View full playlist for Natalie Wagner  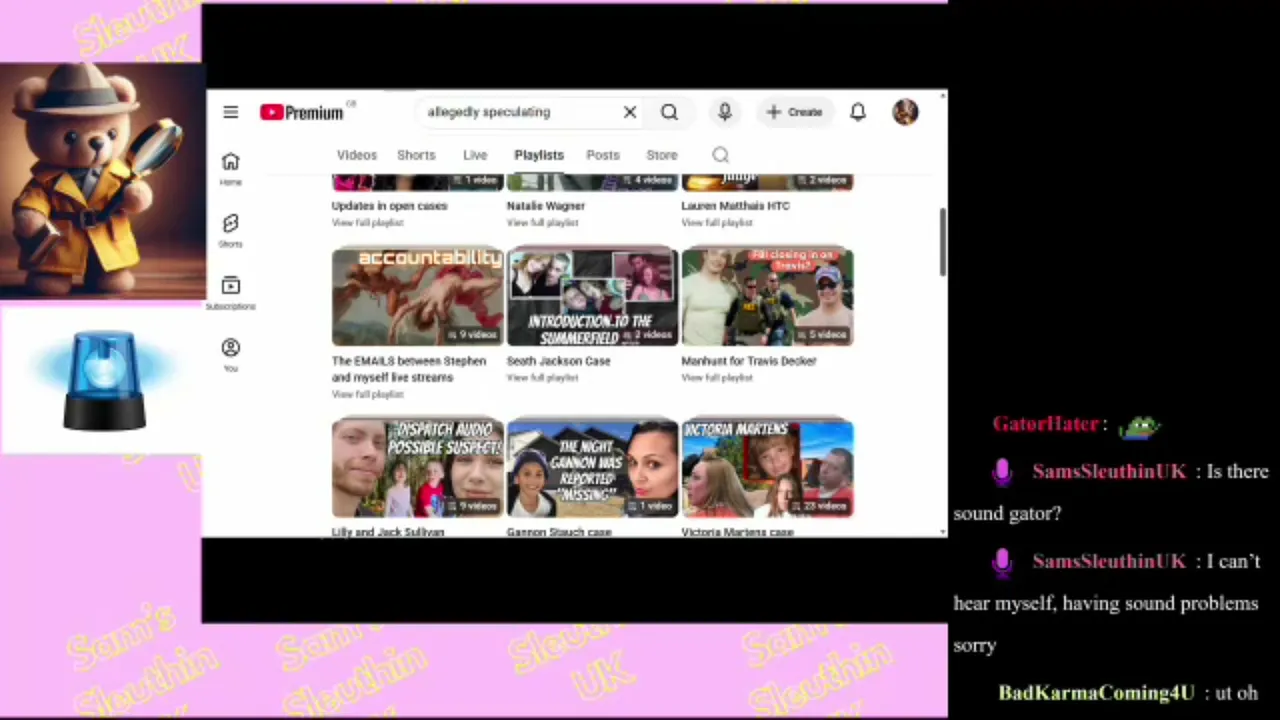click(543, 223)
